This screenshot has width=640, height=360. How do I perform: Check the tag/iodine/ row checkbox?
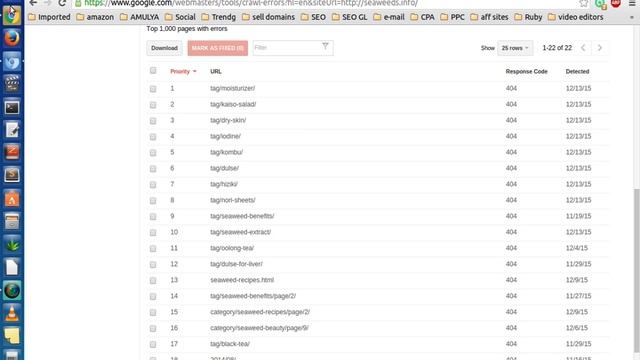pos(153,136)
